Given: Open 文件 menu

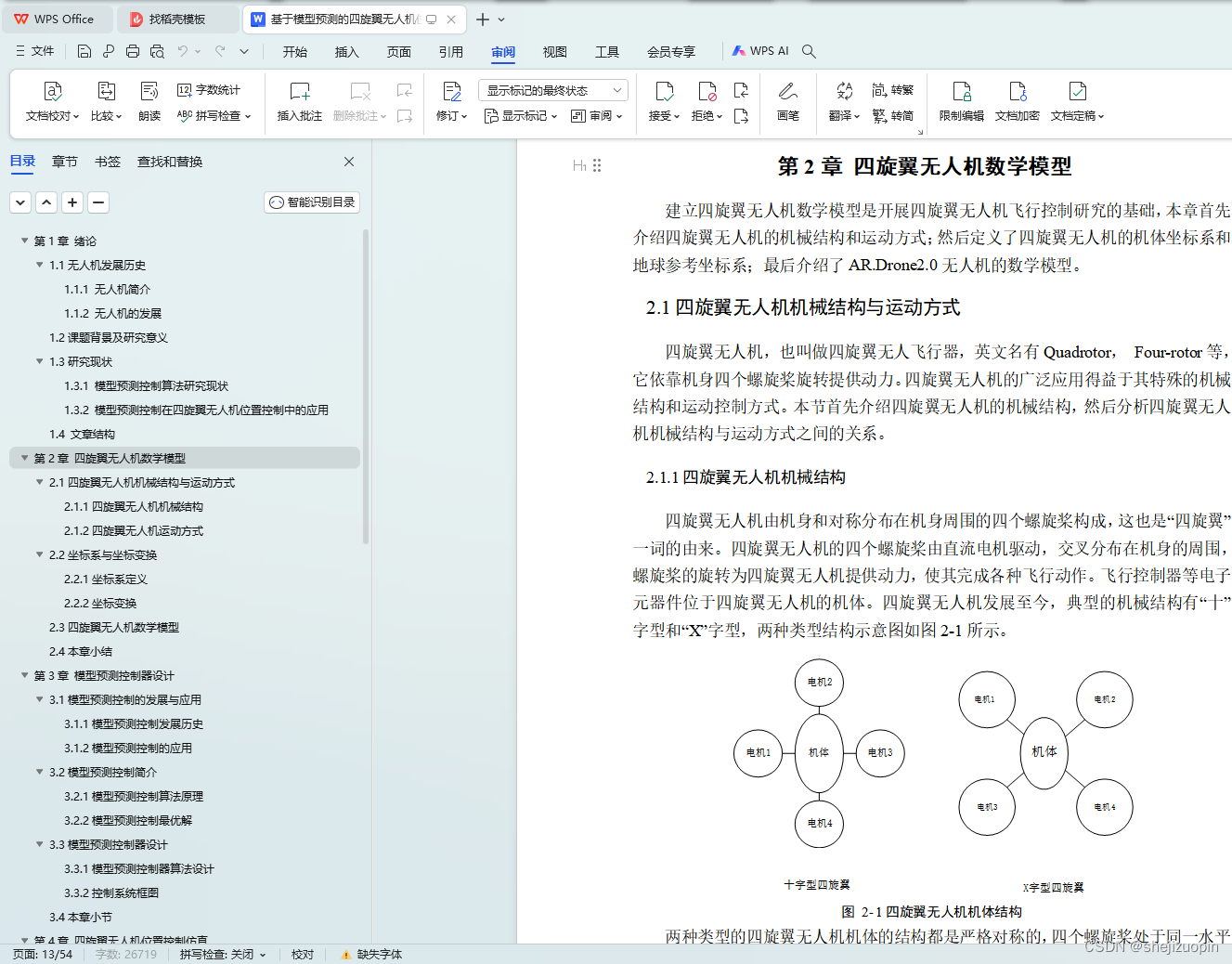Looking at the screenshot, I should [35, 51].
